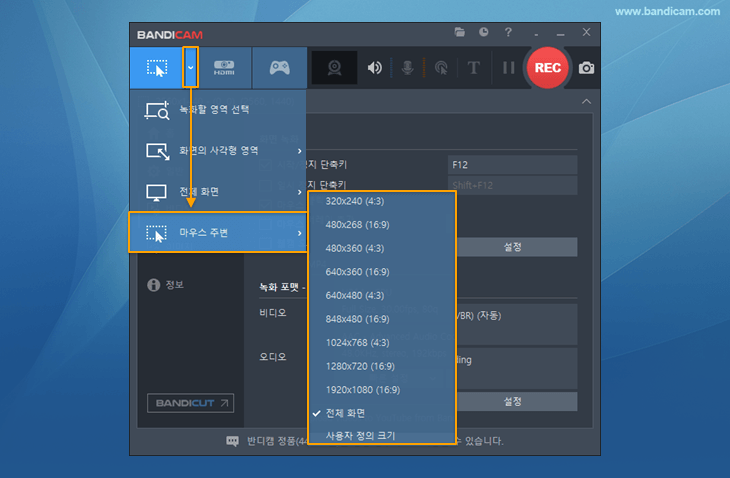This screenshot has height=478, width=730.
Task: Choose 480x268 (16:9) size
Action: tap(382, 225)
